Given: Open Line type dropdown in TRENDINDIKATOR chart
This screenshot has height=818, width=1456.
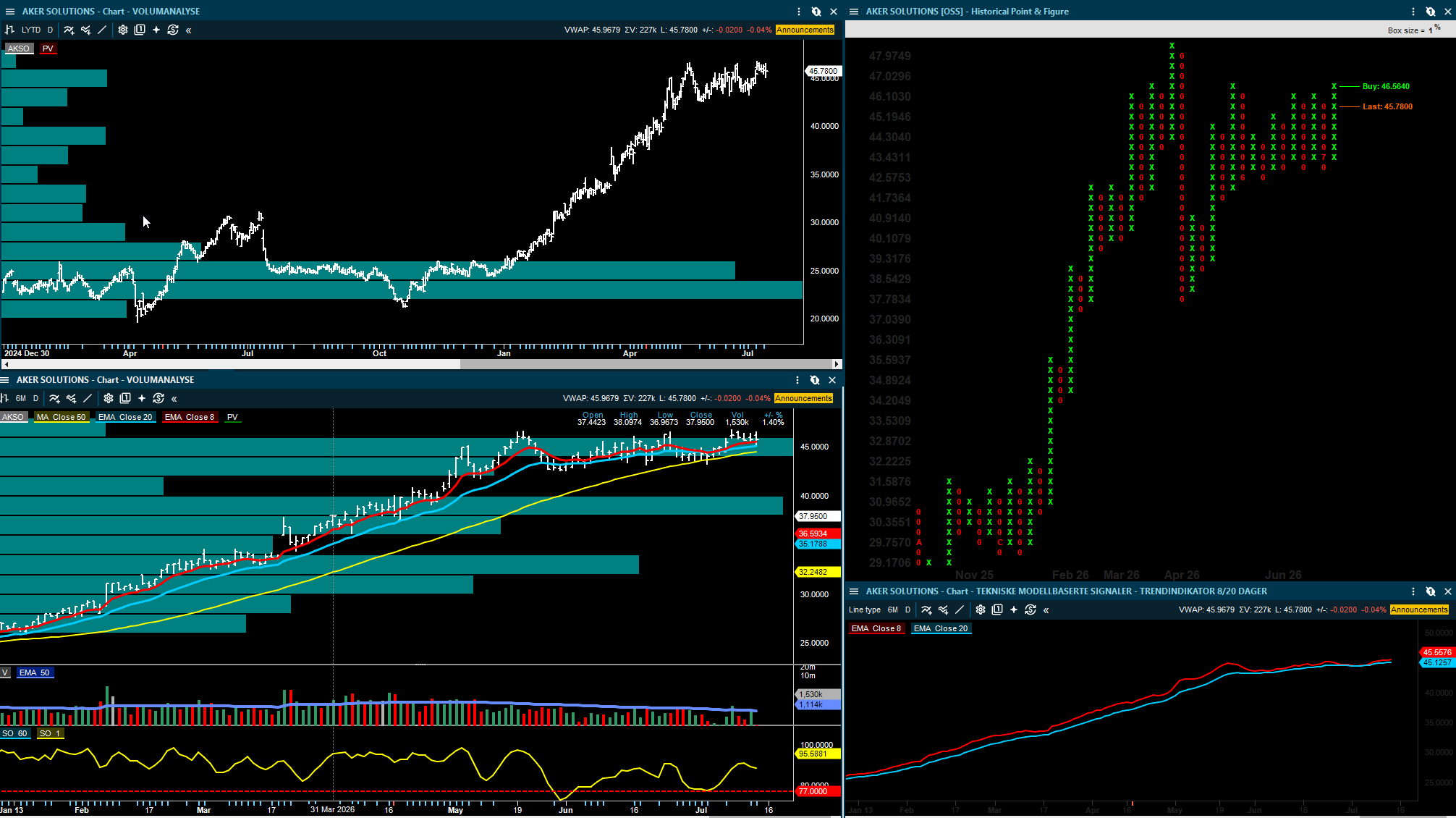Looking at the screenshot, I should pyautogui.click(x=865, y=610).
